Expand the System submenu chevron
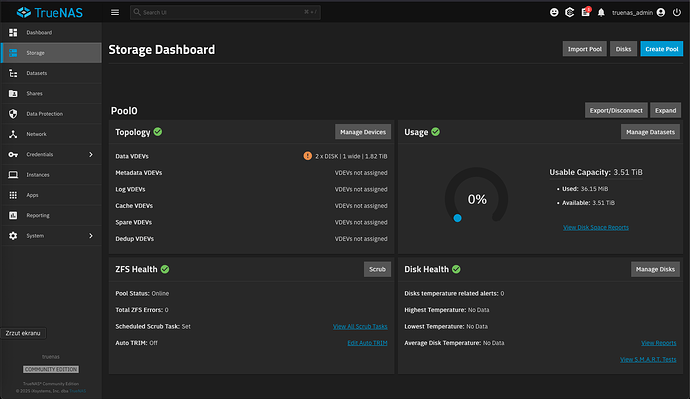The height and width of the screenshot is (399, 690). (91, 236)
